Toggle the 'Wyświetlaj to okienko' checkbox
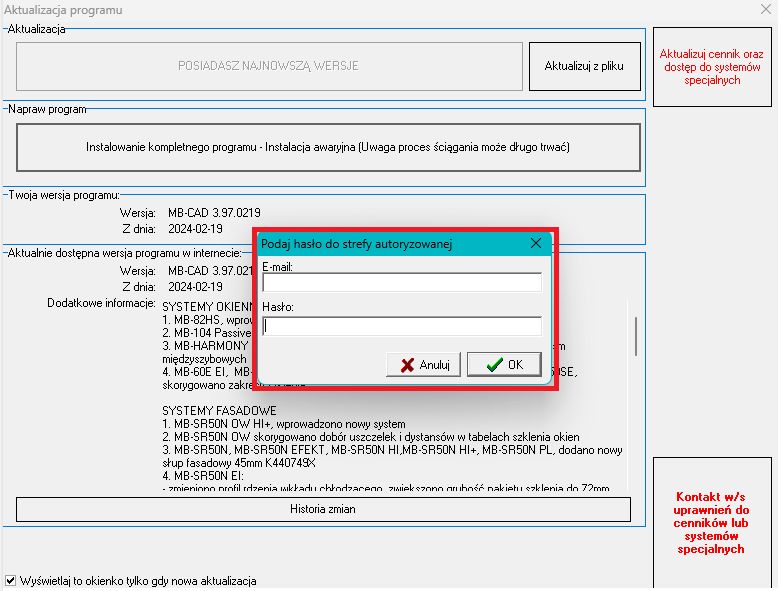 [x=11, y=581]
